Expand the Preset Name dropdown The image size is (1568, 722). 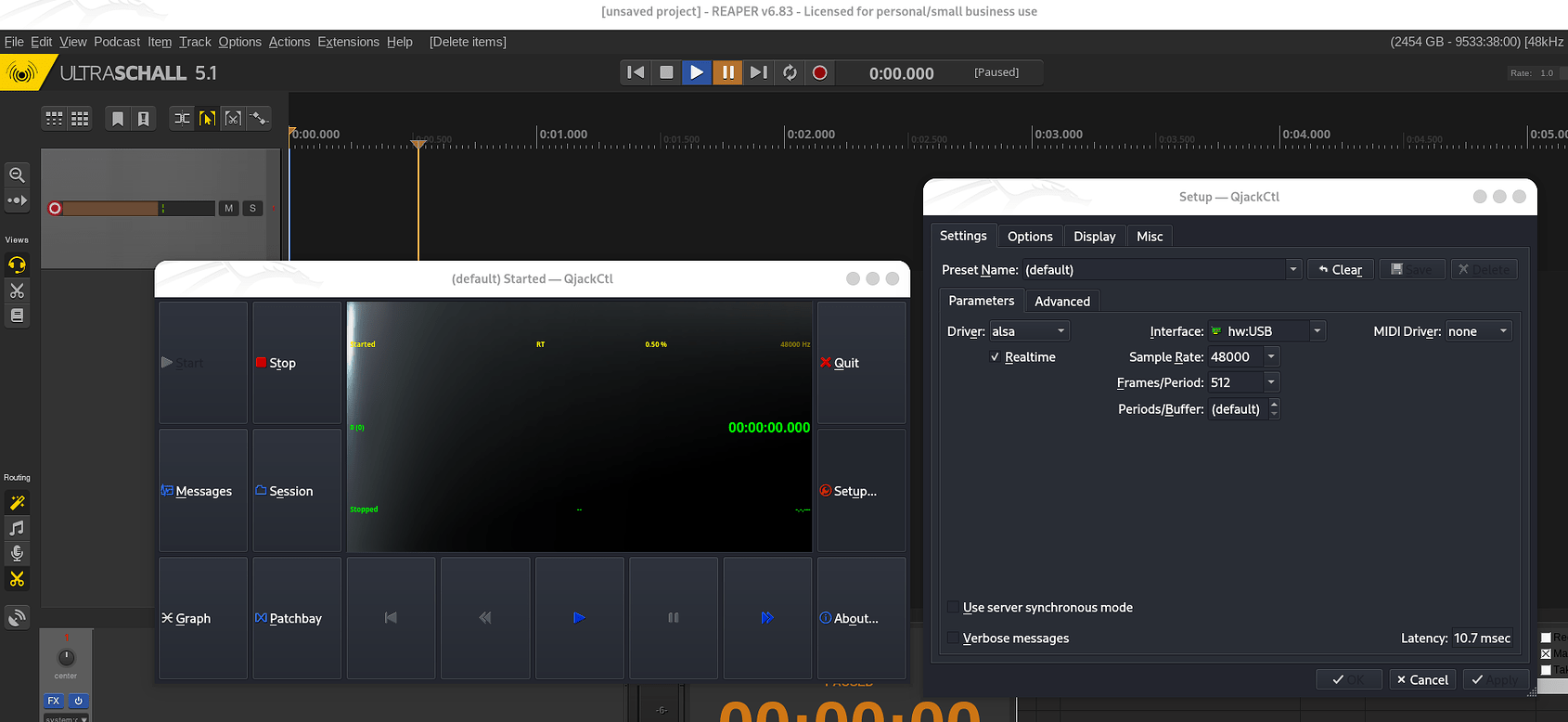pos(1292,270)
